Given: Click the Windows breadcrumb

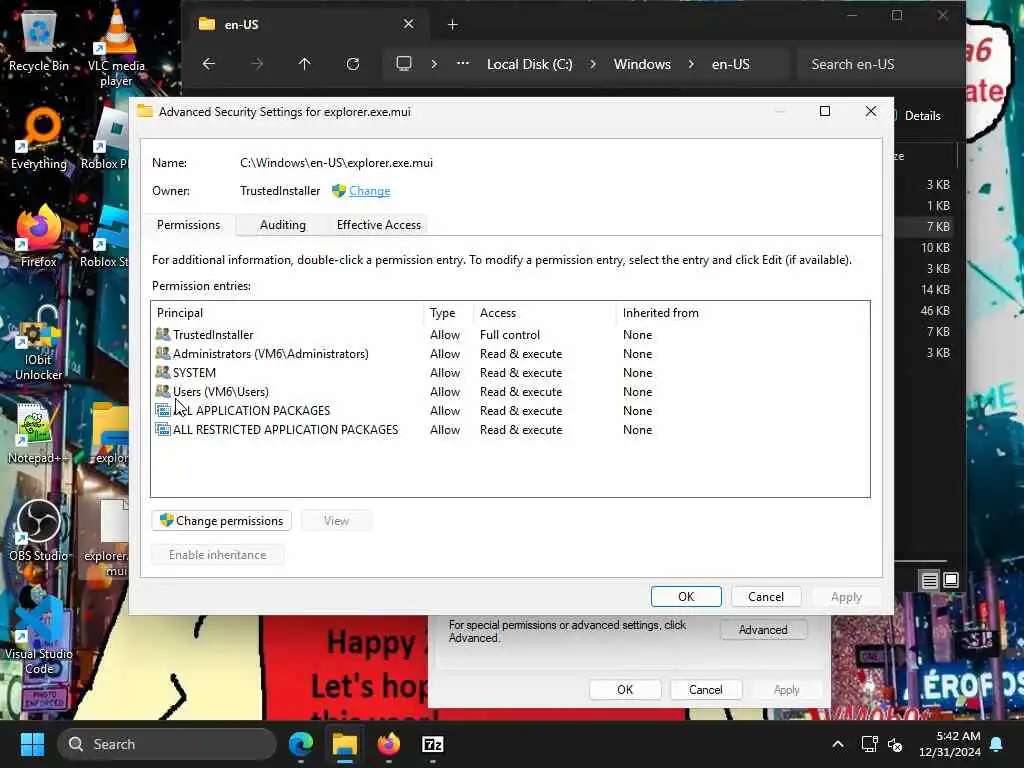Looking at the screenshot, I should [642, 64].
